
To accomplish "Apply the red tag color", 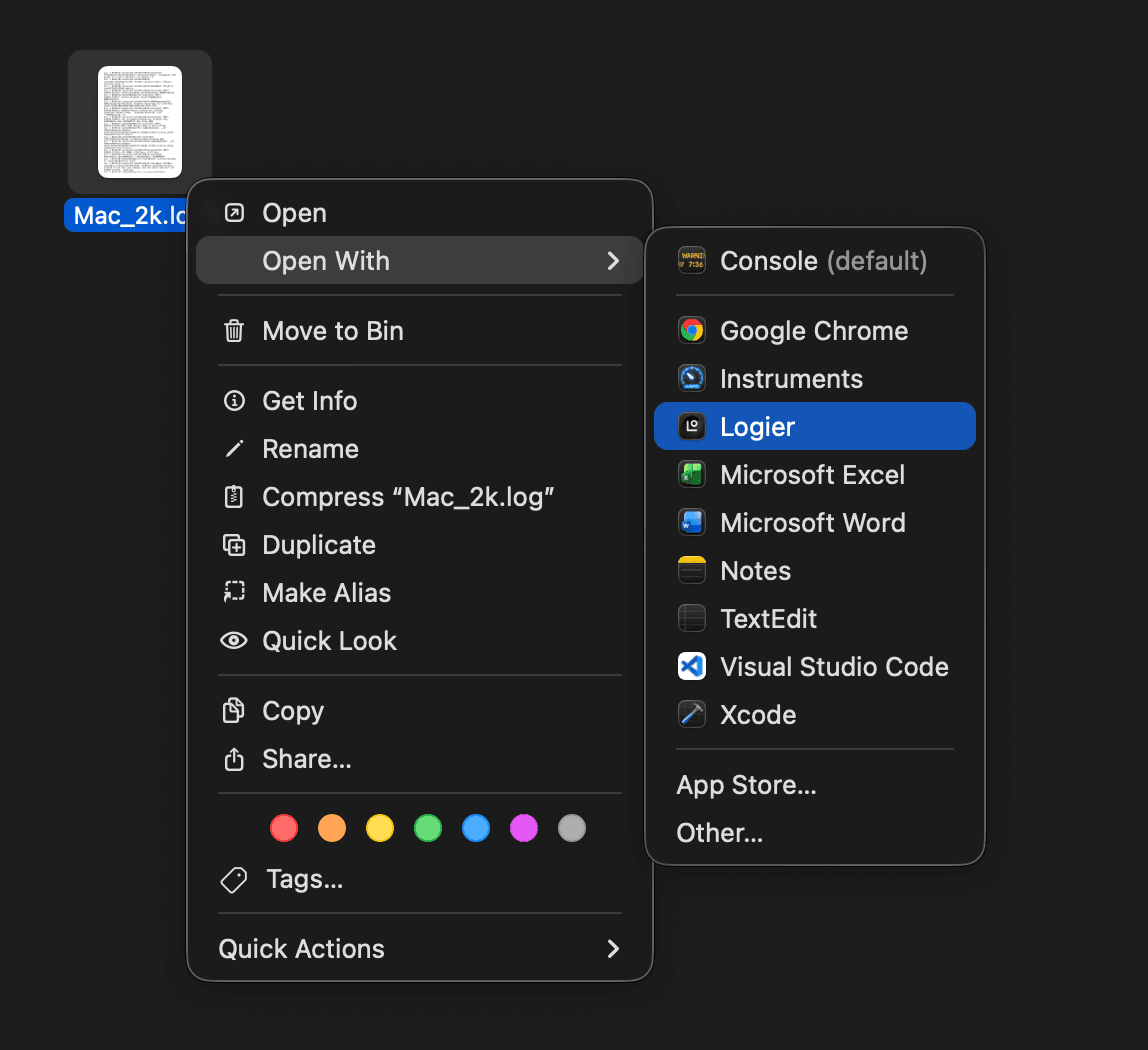I will coord(284,828).
